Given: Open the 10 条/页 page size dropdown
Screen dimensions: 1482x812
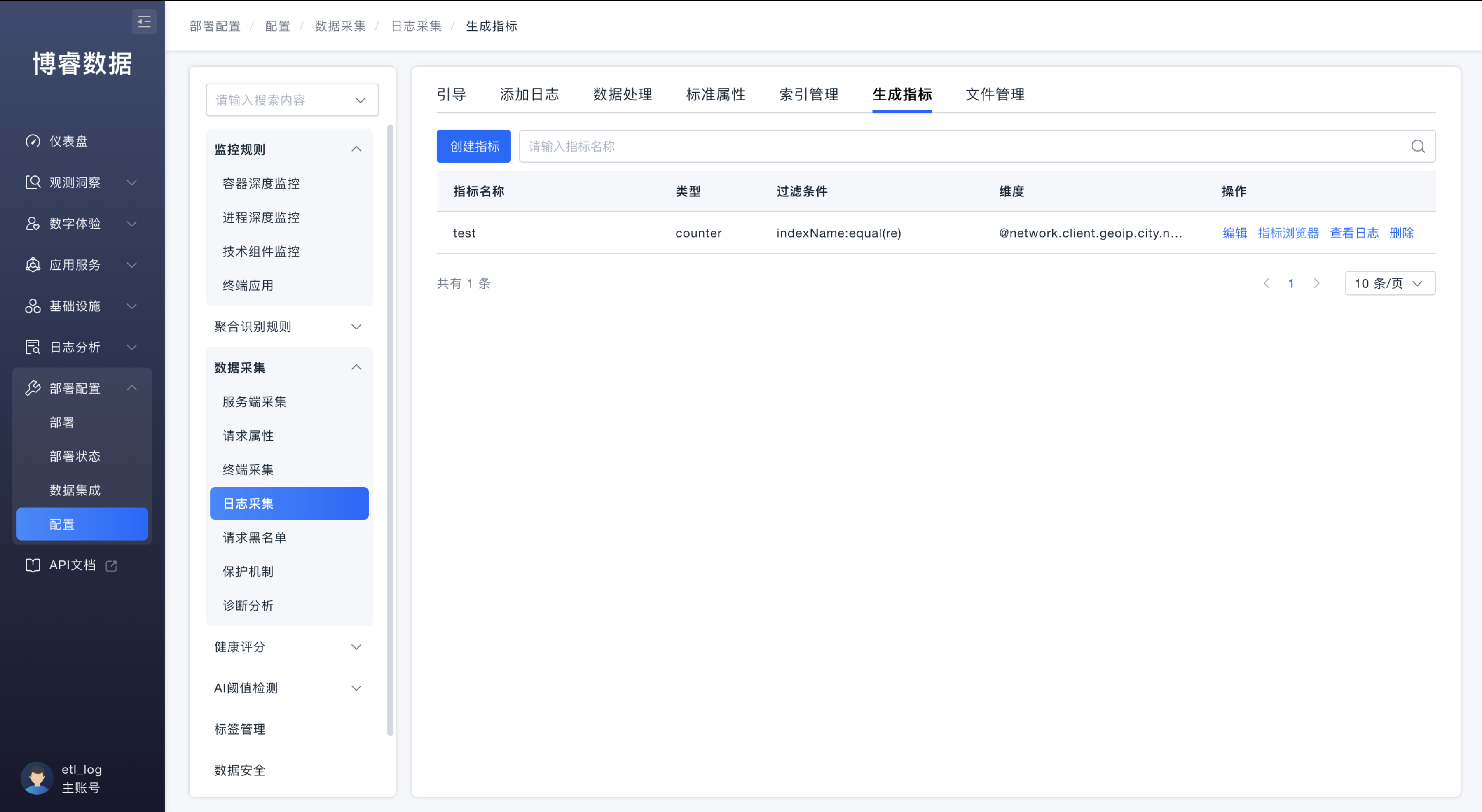Looking at the screenshot, I should click(x=1389, y=284).
